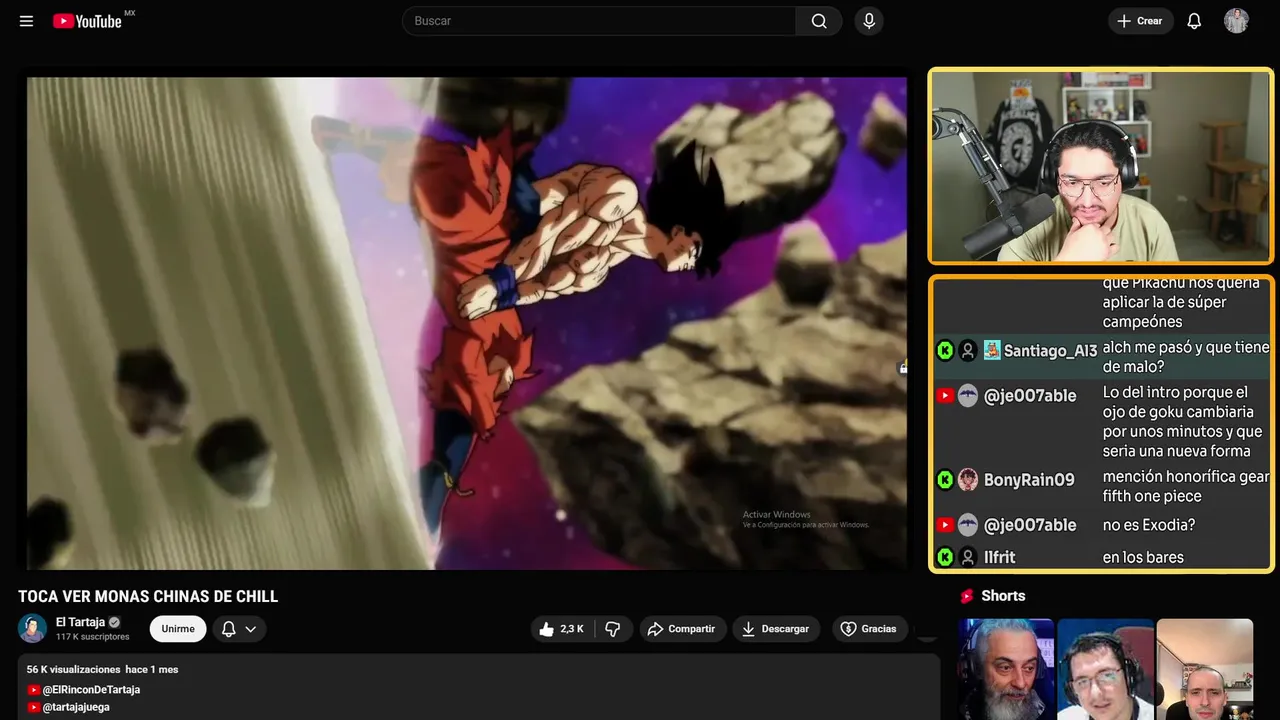
Task: Click the Unirme membership button
Action: pyautogui.click(x=178, y=629)
